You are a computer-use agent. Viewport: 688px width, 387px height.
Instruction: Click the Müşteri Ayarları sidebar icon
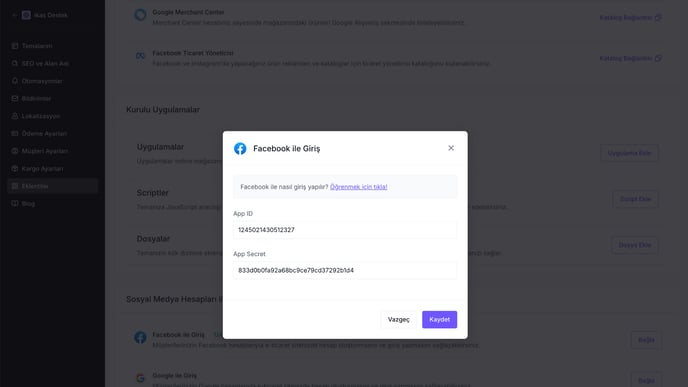tap(15, 151)
